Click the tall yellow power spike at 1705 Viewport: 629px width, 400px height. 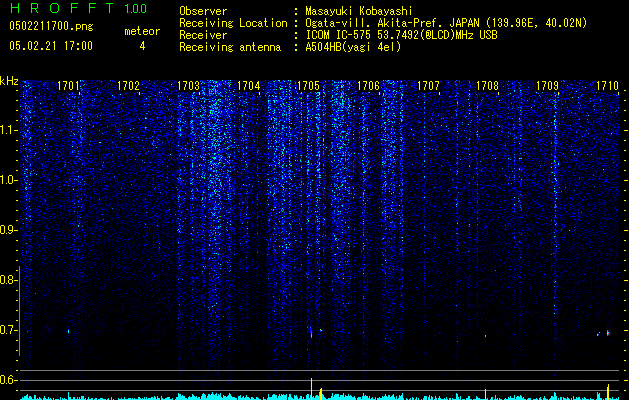tap(312, 389)
